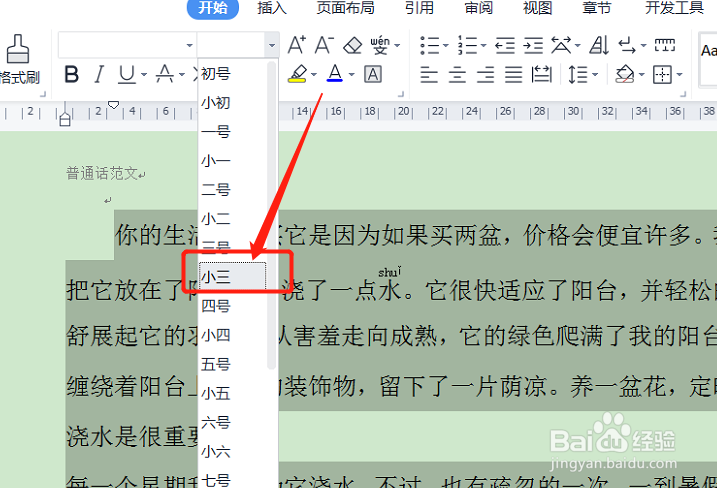Select font size 二号
Screen dimensions: 717x488
(232, 190)
